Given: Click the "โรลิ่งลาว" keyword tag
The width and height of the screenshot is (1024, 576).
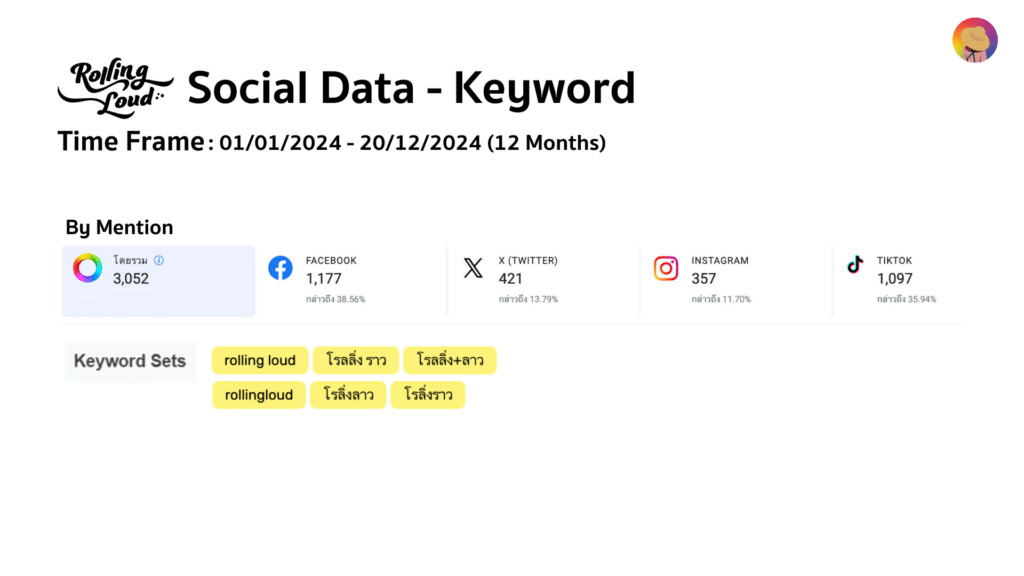Looking at the screenshot, I should [x=348, y=395].
